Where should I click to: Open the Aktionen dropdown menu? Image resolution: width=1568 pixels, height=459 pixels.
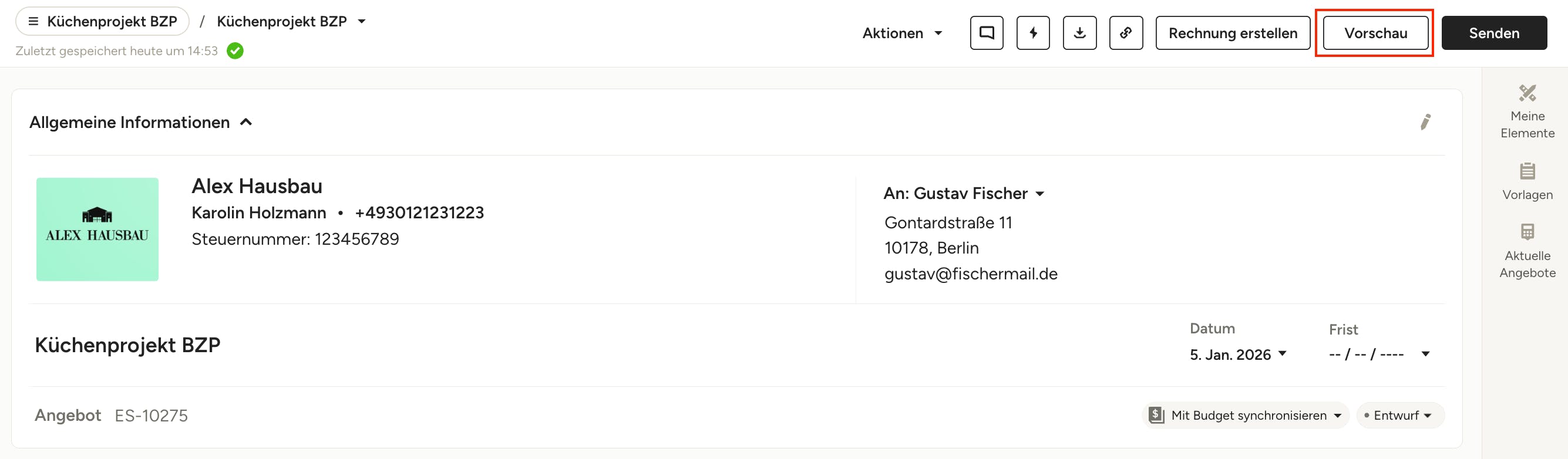(902, 33)
